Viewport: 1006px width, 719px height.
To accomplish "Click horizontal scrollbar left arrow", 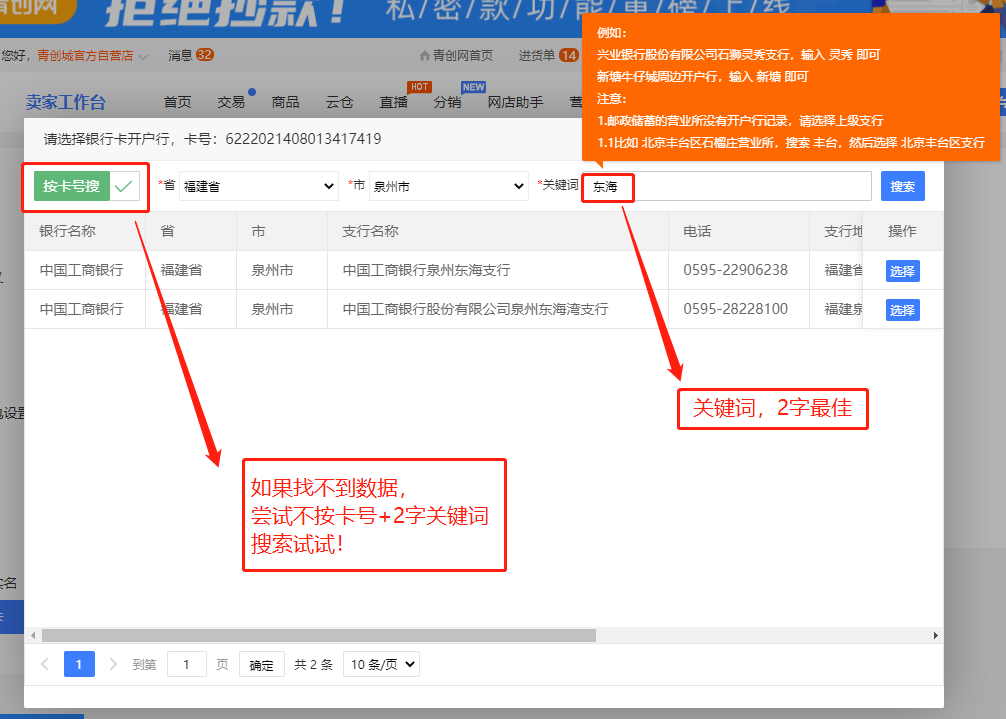I will [x=33, y=635].
